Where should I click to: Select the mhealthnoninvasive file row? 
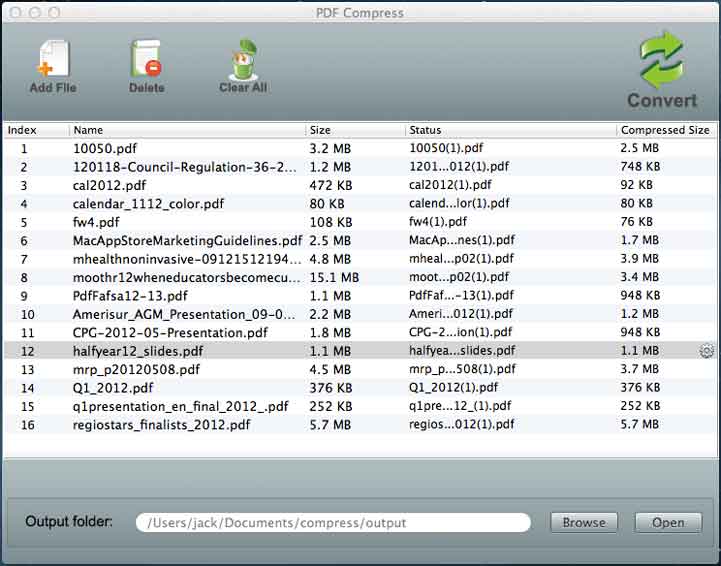click(x=360, y=259)
